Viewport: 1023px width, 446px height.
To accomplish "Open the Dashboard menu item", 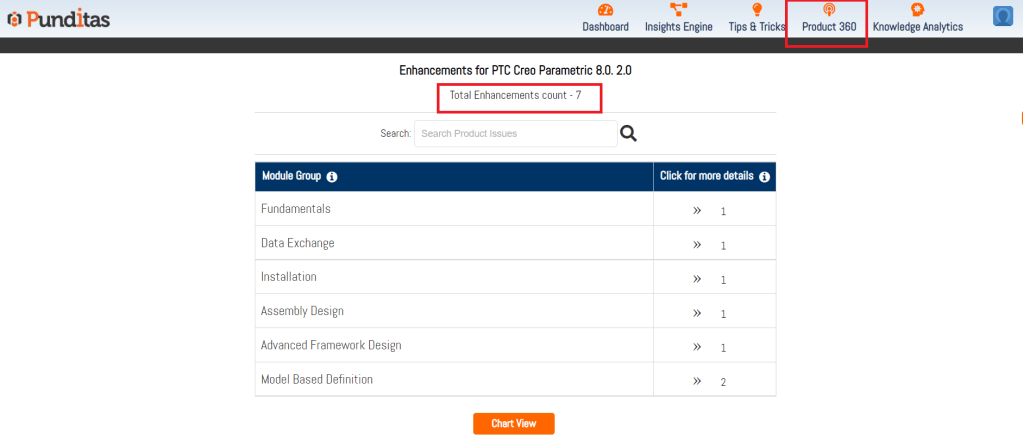I will (605, 27).
